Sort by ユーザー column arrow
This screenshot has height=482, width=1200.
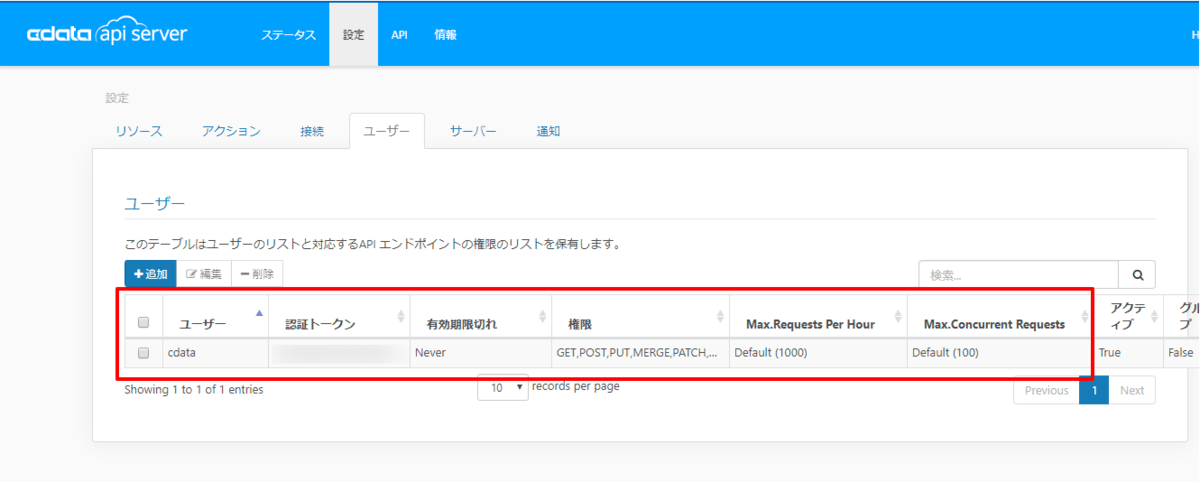(260, 313)
